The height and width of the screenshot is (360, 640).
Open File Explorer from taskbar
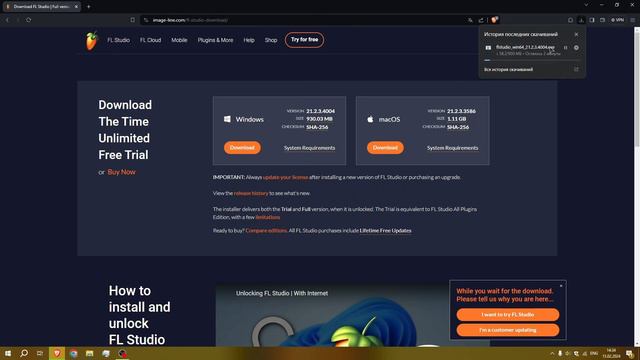click(x=90, y=353)
